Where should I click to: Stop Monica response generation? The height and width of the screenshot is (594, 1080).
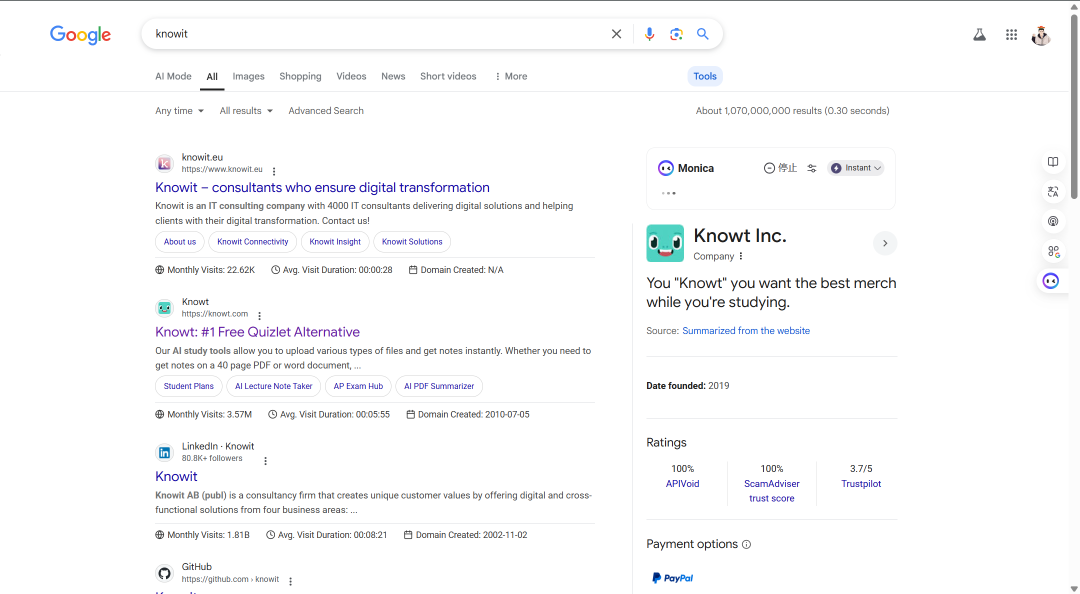tap(780, 168)
